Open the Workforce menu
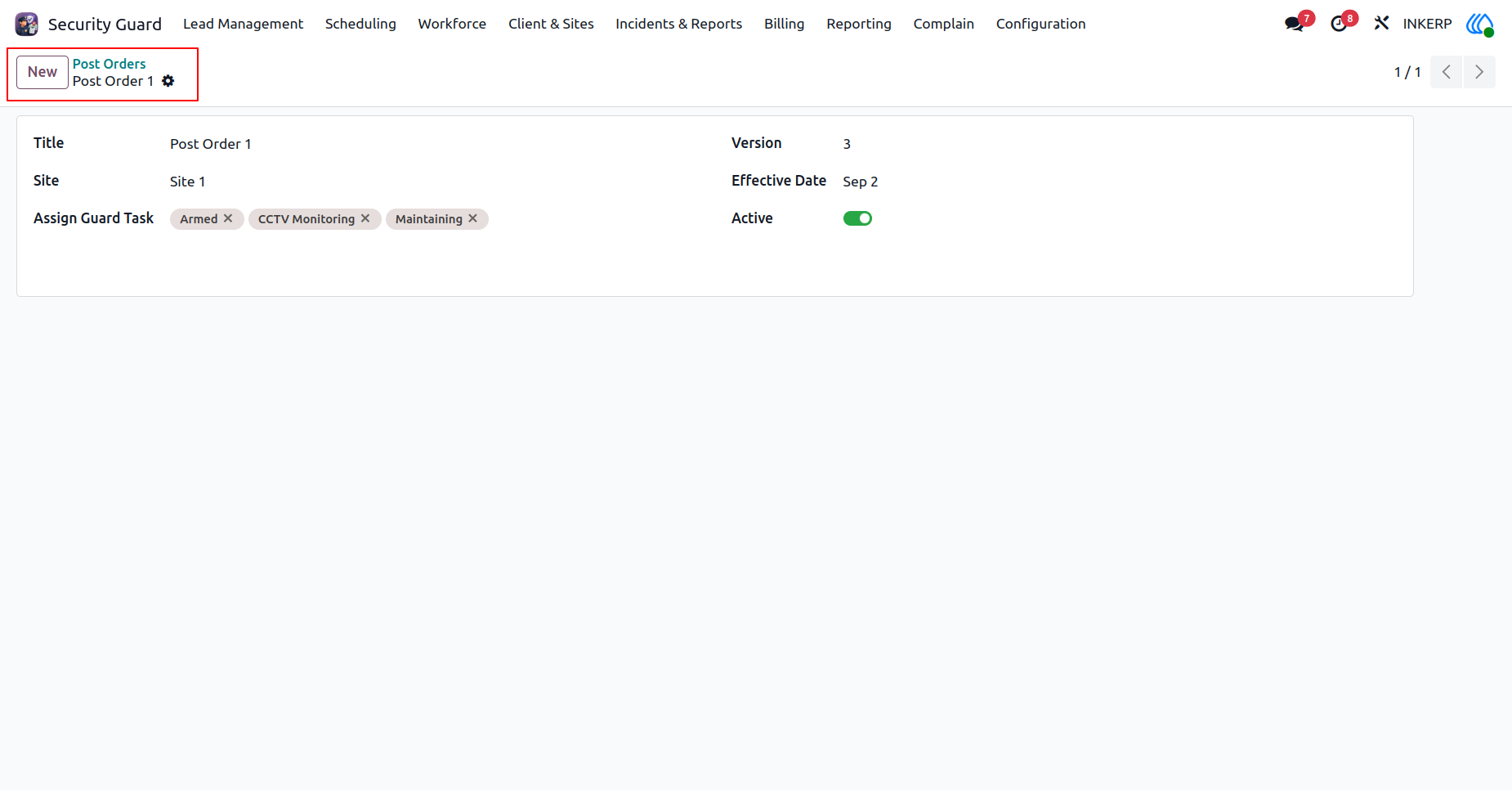Image resolution: width=1512 pixels, height=790 pixels. pyautogui.click(x=452, y=24)
